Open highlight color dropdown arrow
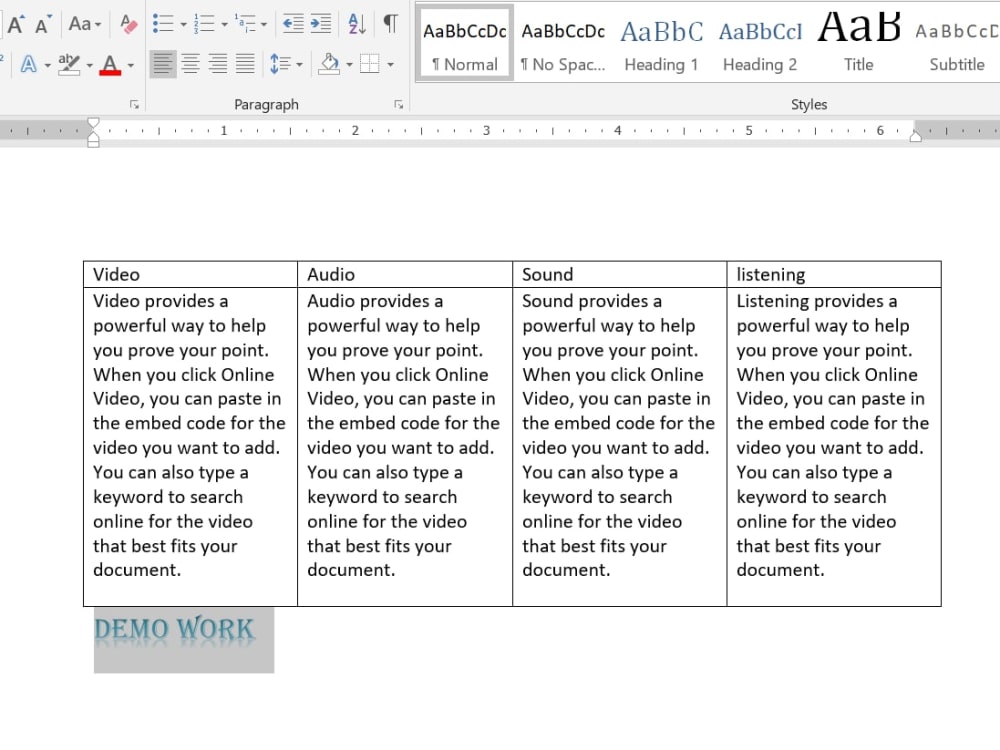The height and width of the screenshot is (750, 1000). [89, 65]
